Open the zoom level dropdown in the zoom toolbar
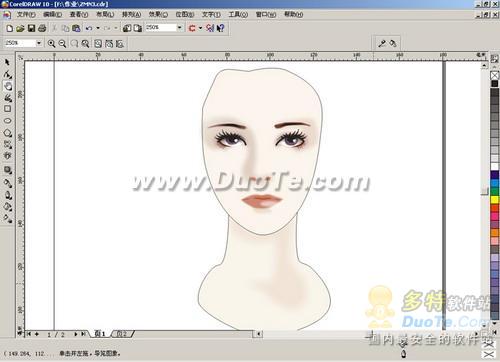The image size is (500, 362). point(39,43)
